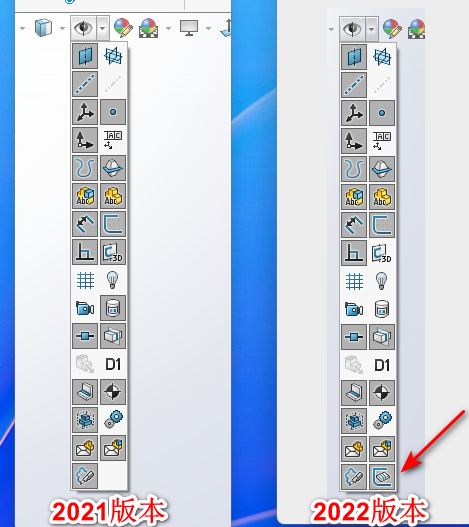Enable View Decals in right 2022 flyout
The height and width of the screenshot is (527, 469).
point(382,309)
